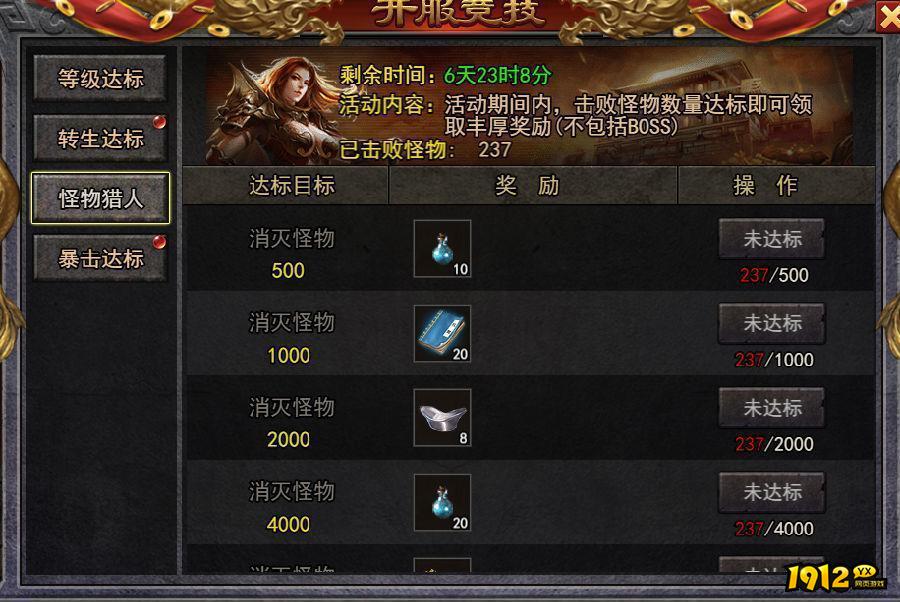Click the blue book reward icon
This screenshot has height=602, width=900.
coord(443,333)
